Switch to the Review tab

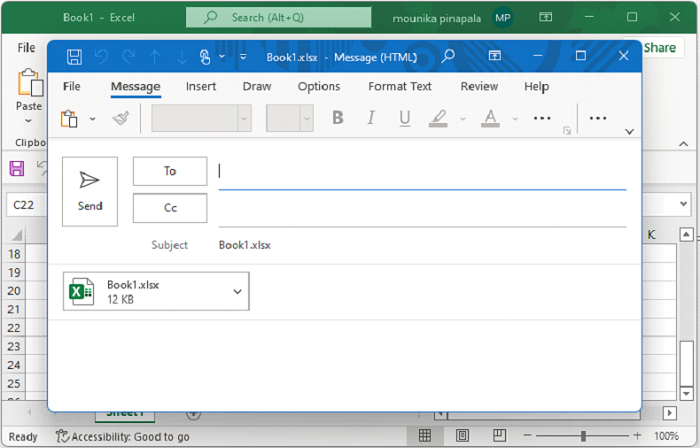[x=479, y=86]
